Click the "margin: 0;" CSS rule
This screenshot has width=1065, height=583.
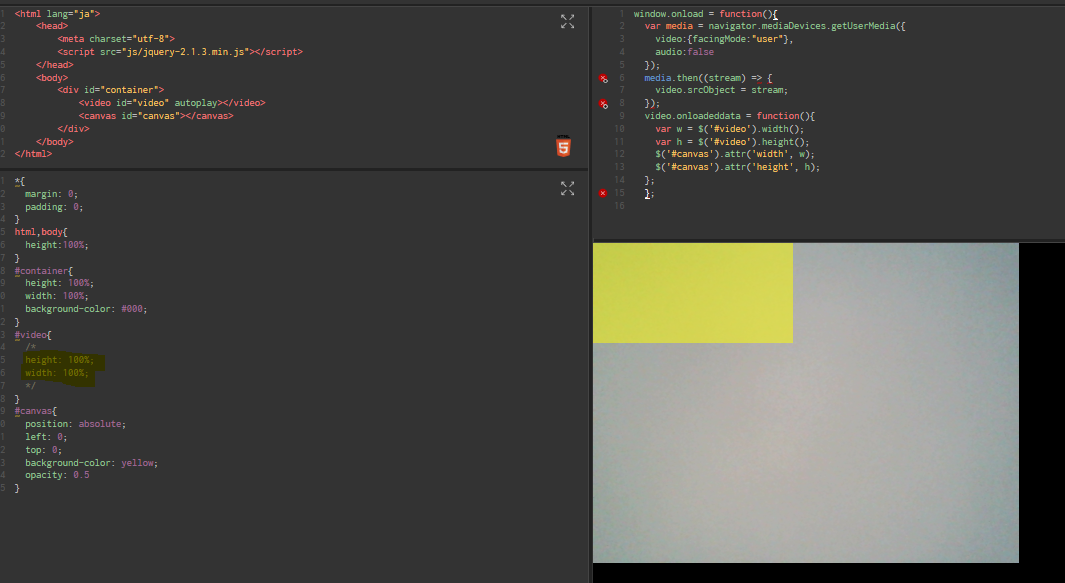52,194
